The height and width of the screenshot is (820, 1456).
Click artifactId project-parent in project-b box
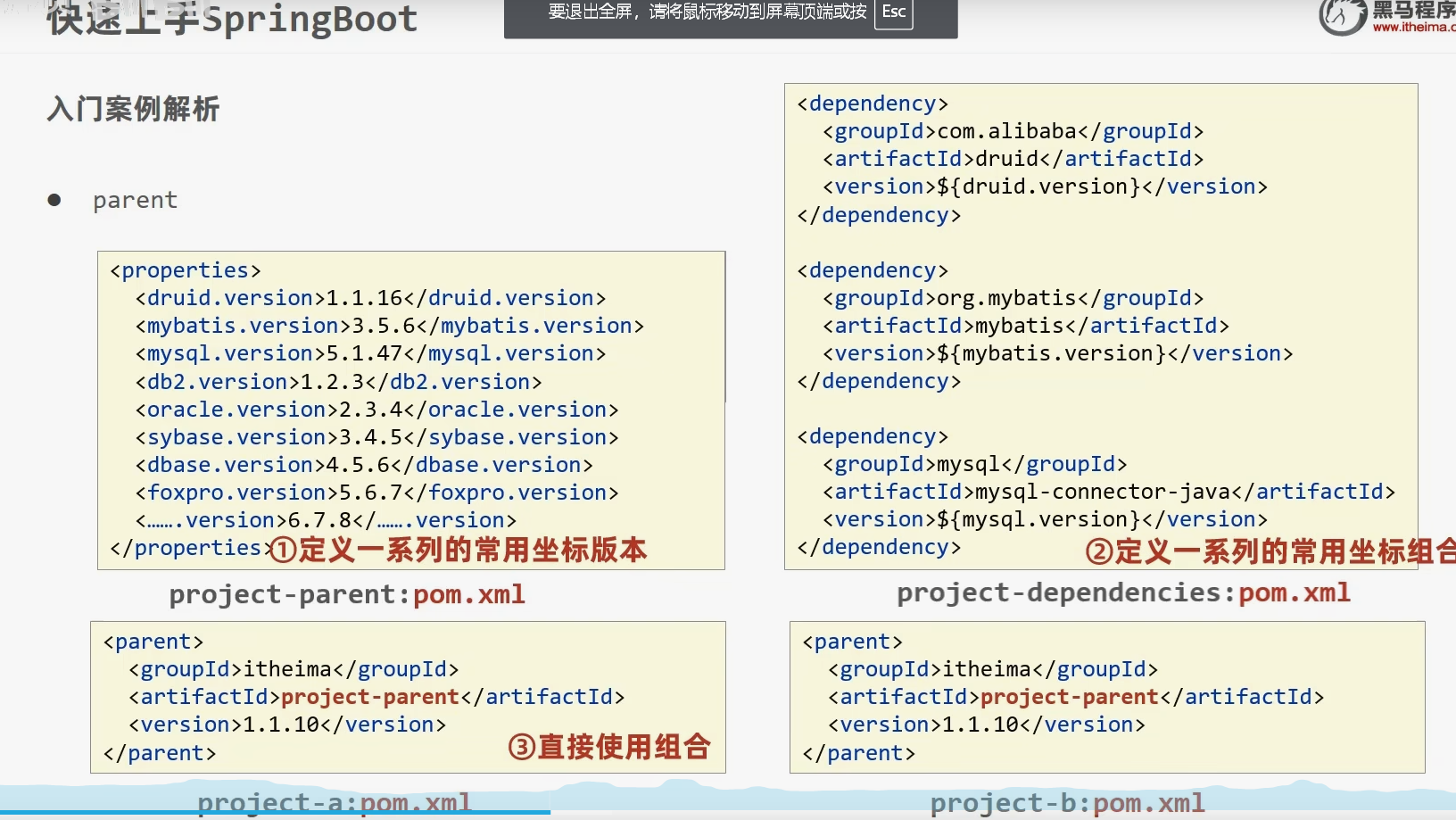click(x=1076, y=697)
